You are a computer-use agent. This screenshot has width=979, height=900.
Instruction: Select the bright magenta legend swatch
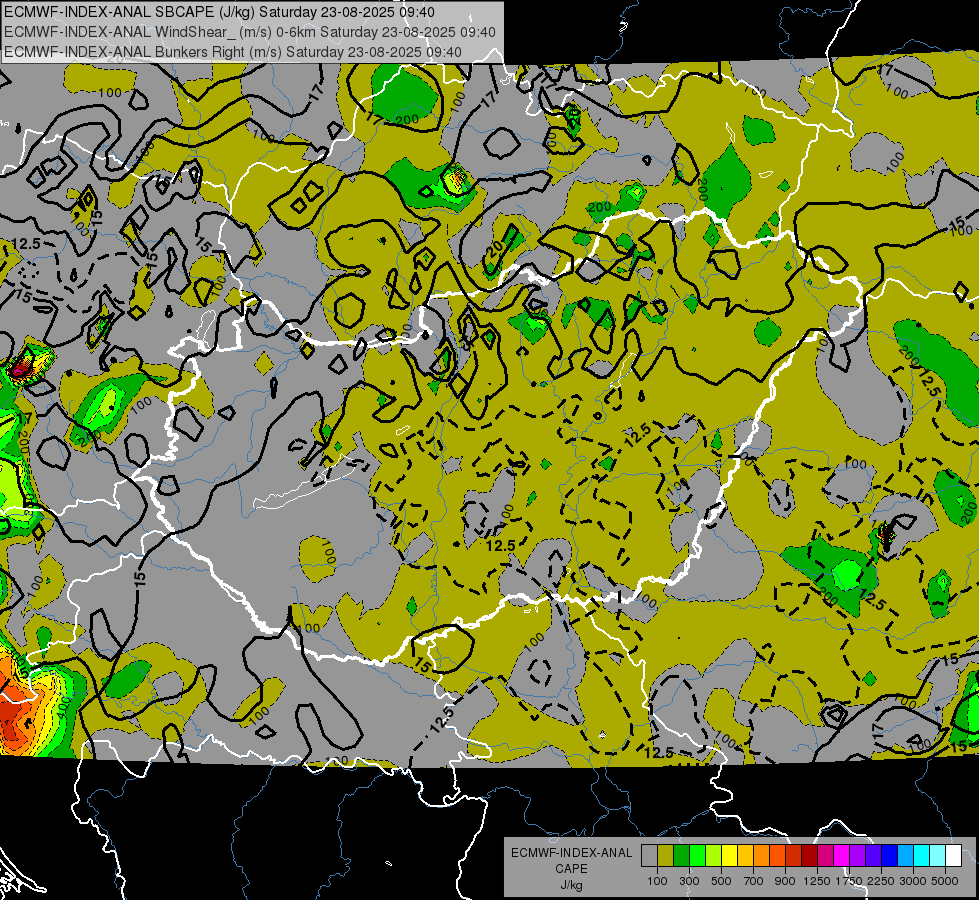pos(842,856)
